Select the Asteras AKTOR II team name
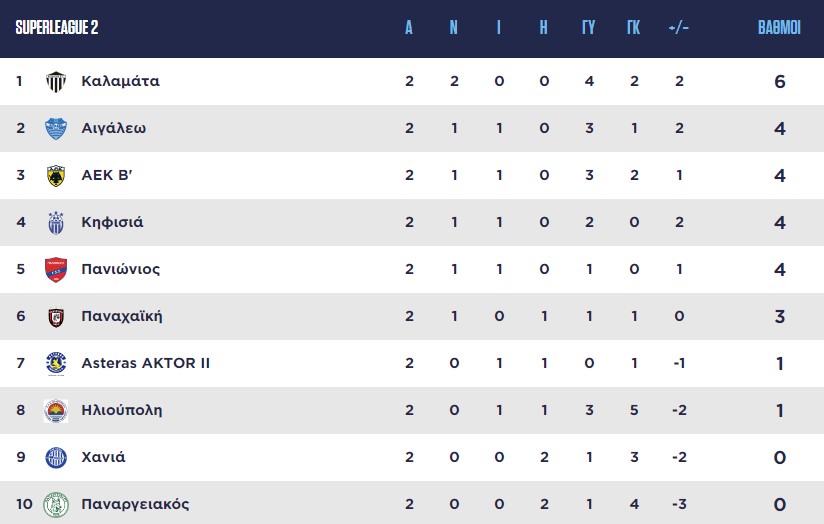The image size is (824, 524). (x=146, y=364)
